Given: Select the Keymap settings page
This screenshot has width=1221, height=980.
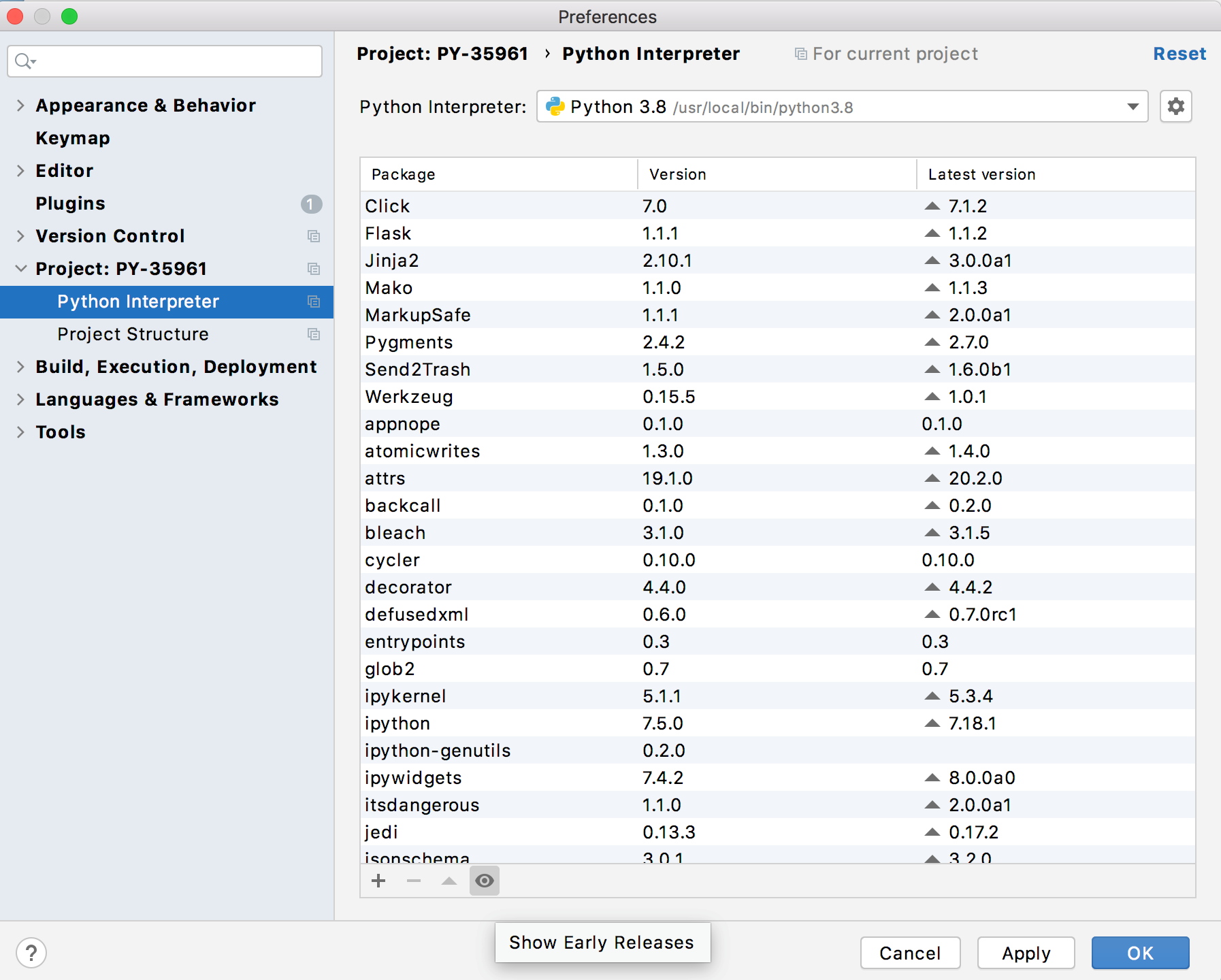Looking at the screenshot, I should tap(72, 137).
